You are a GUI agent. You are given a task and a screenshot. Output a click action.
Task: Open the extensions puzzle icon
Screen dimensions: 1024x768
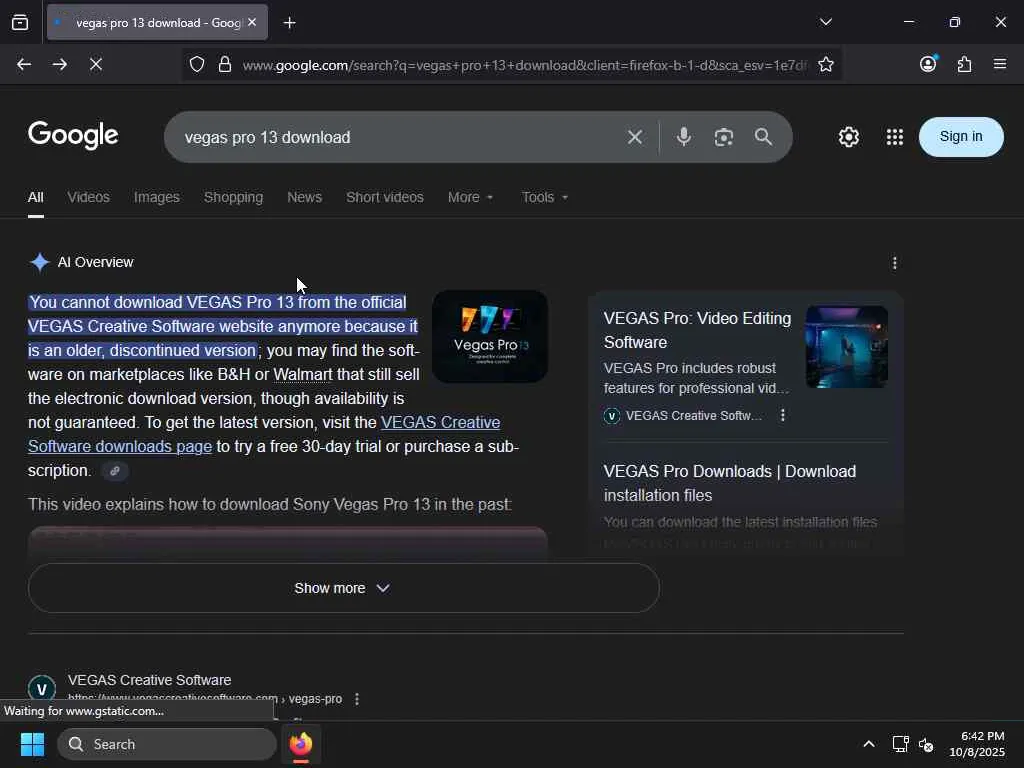(964, 64)
